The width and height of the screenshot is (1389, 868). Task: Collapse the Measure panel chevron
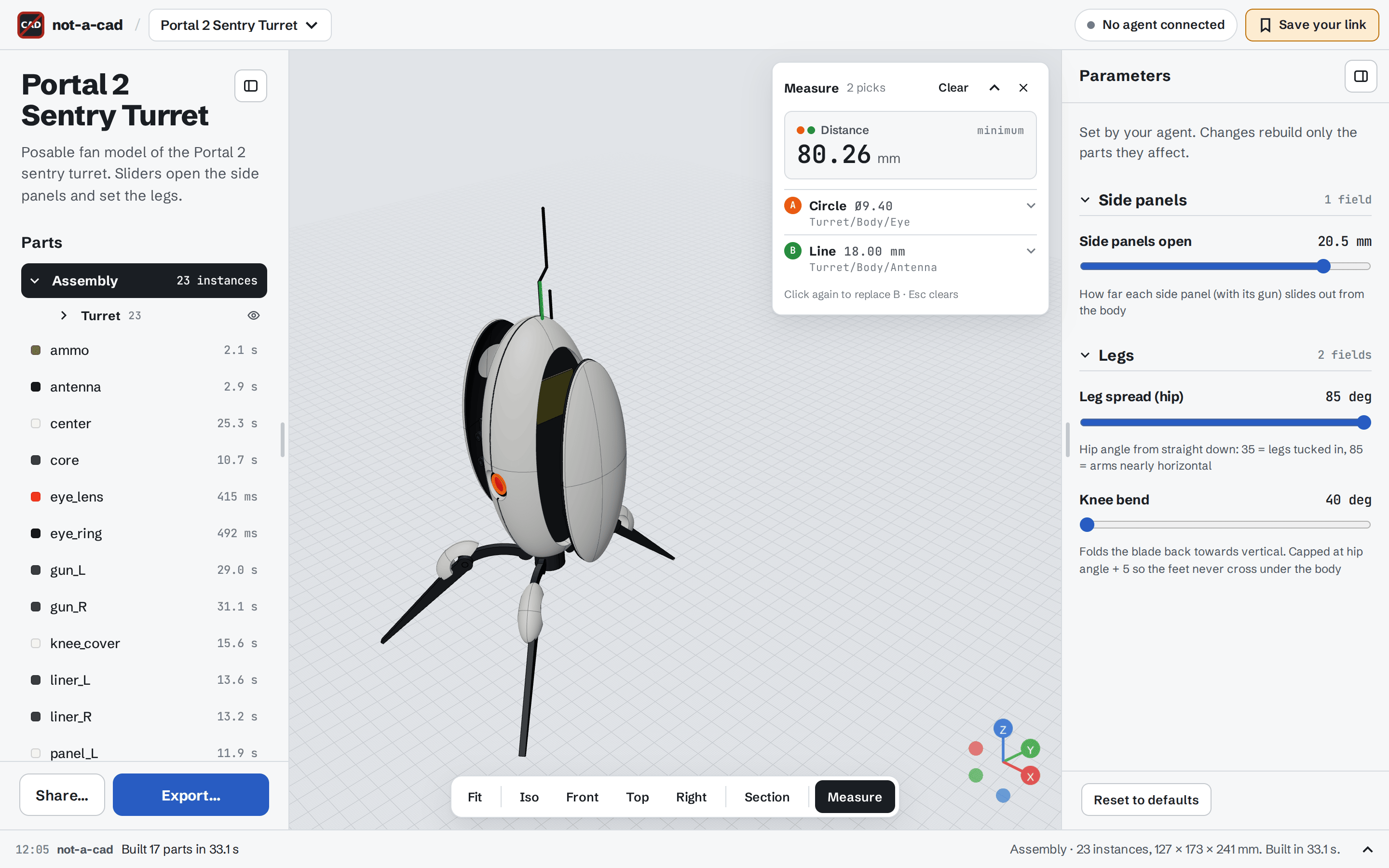(x=994, y=88)
